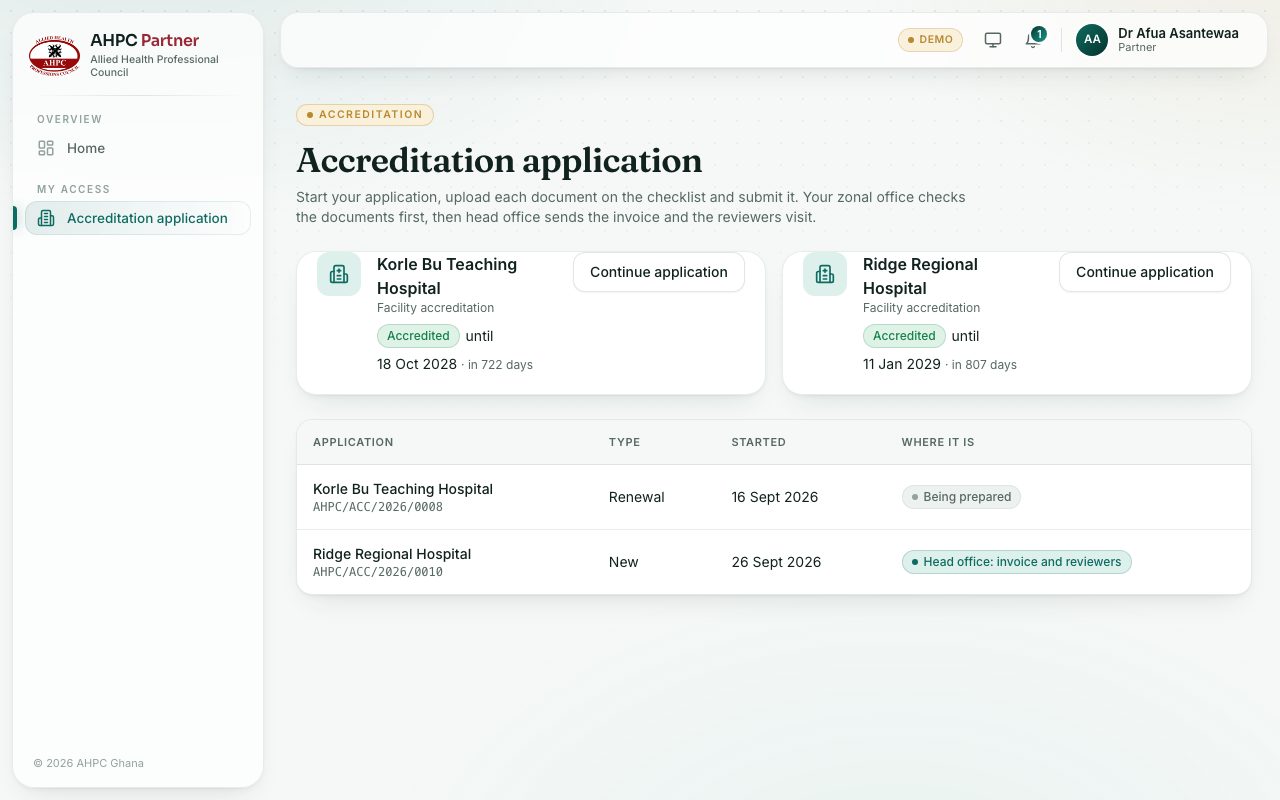Click the Accreditation application building icon in sidebar

pyautogui.click(x=46, y=218)
